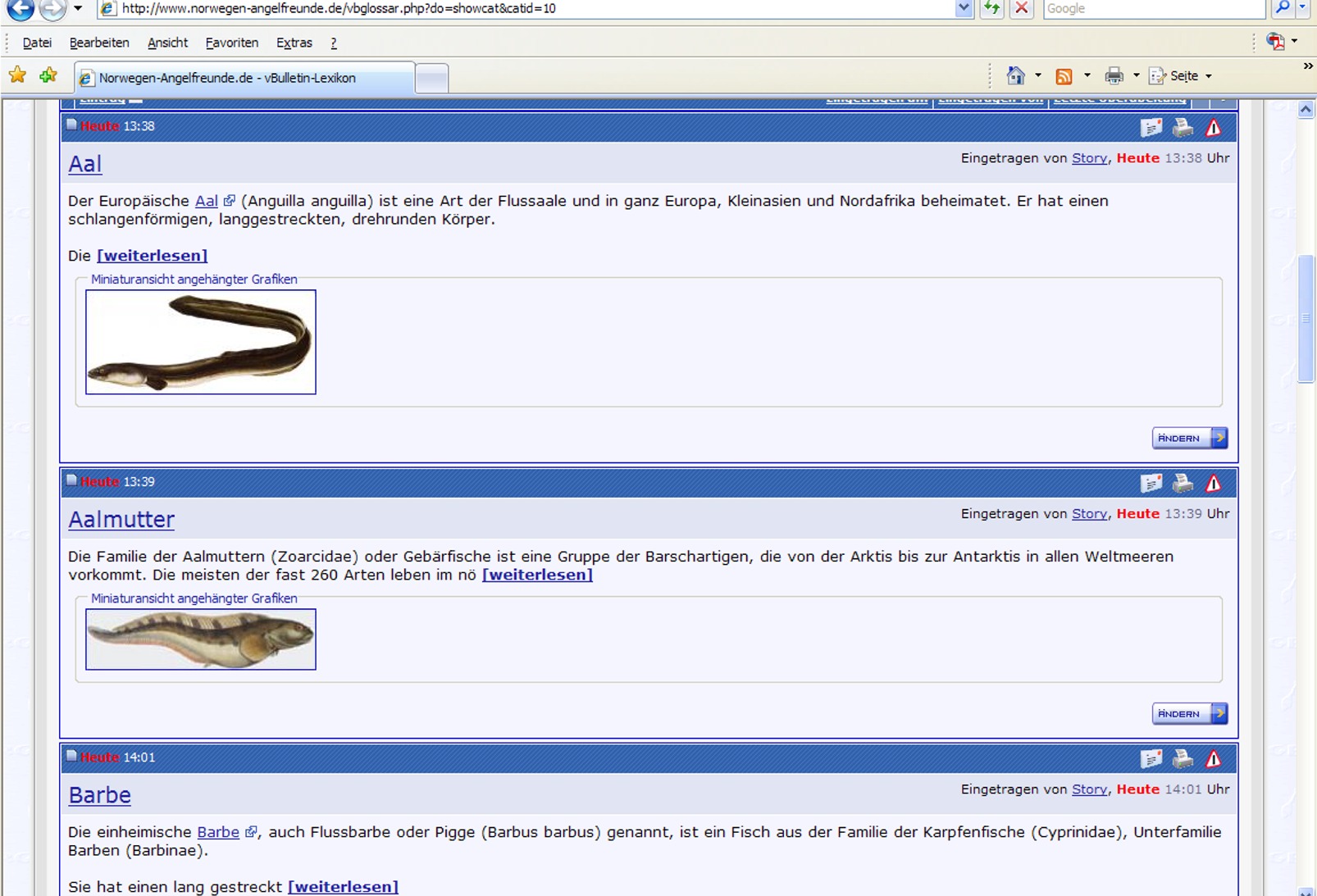Open Story author link in Aalmutter entry

coord(1089,514)
